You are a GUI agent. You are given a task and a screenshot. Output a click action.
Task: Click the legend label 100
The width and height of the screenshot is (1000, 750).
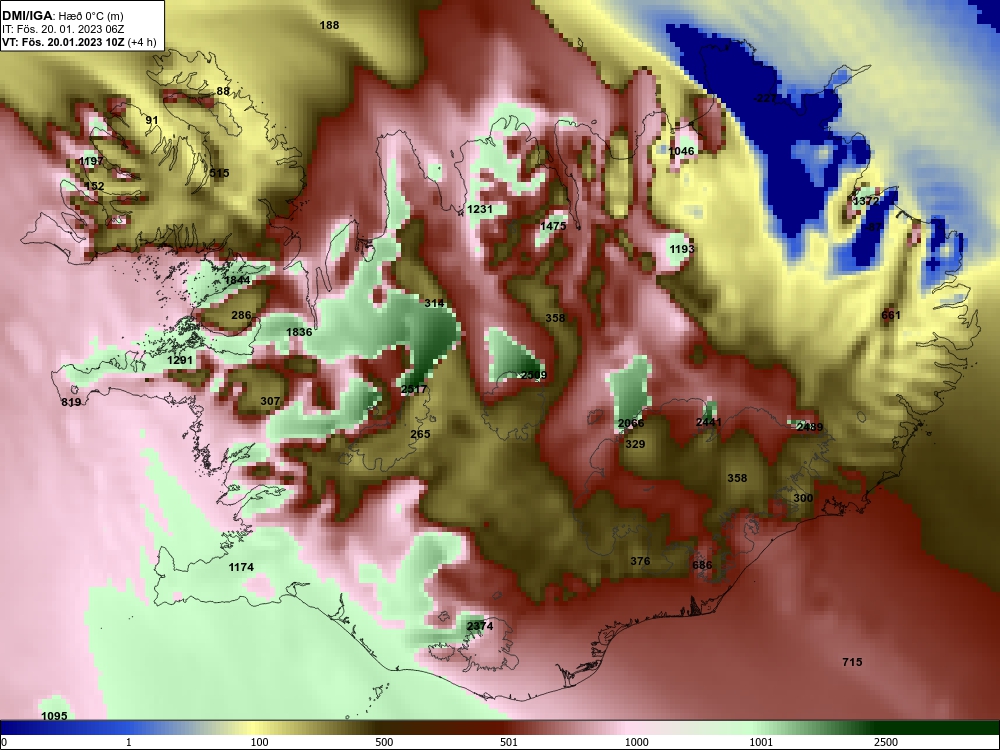point(260,742)
